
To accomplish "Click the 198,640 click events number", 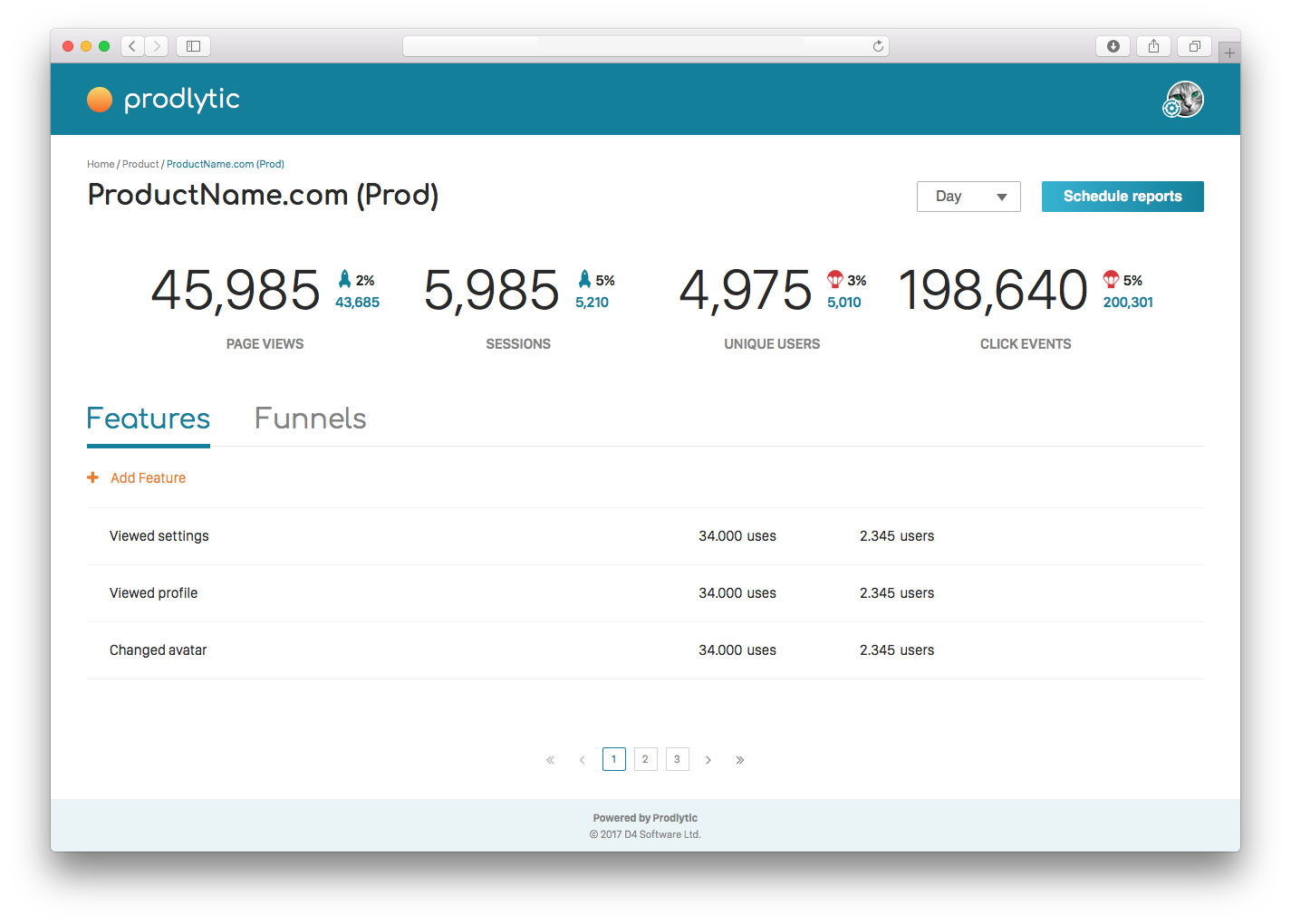I will (x=993, y=291).
